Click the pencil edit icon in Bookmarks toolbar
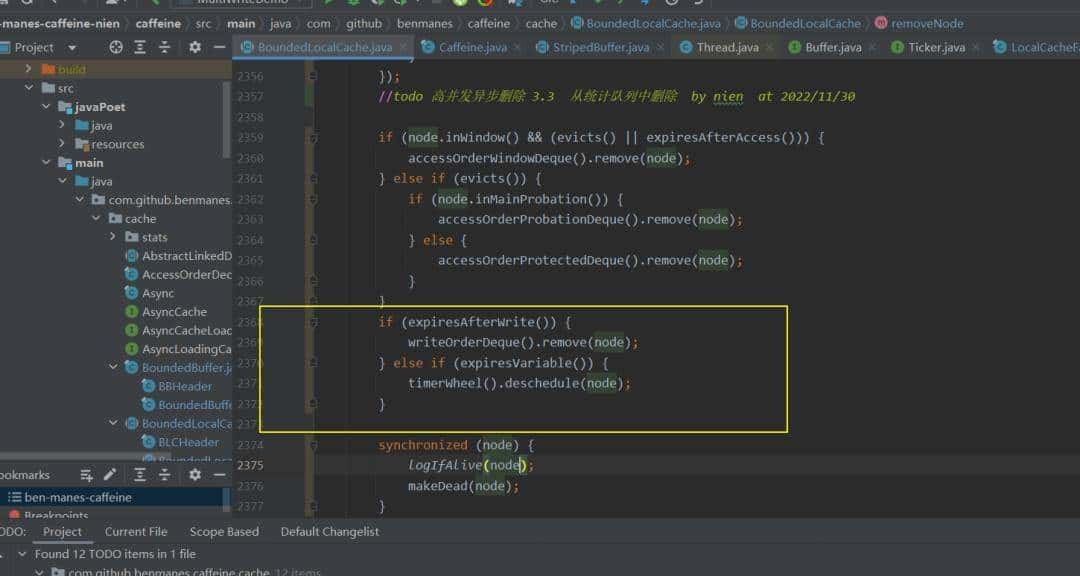 (110, 475)
